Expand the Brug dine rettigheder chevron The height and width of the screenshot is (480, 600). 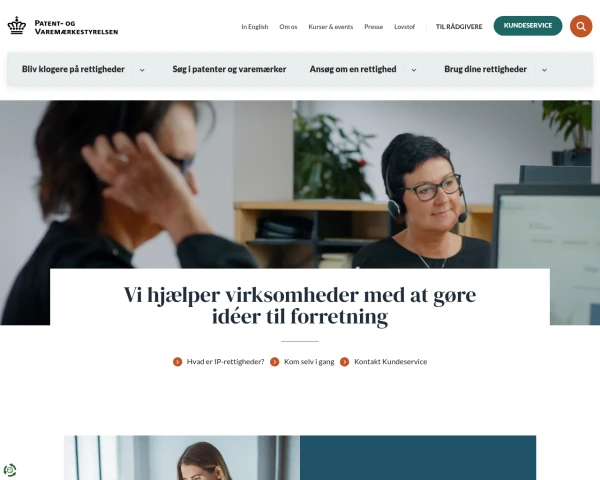(544, 70)
